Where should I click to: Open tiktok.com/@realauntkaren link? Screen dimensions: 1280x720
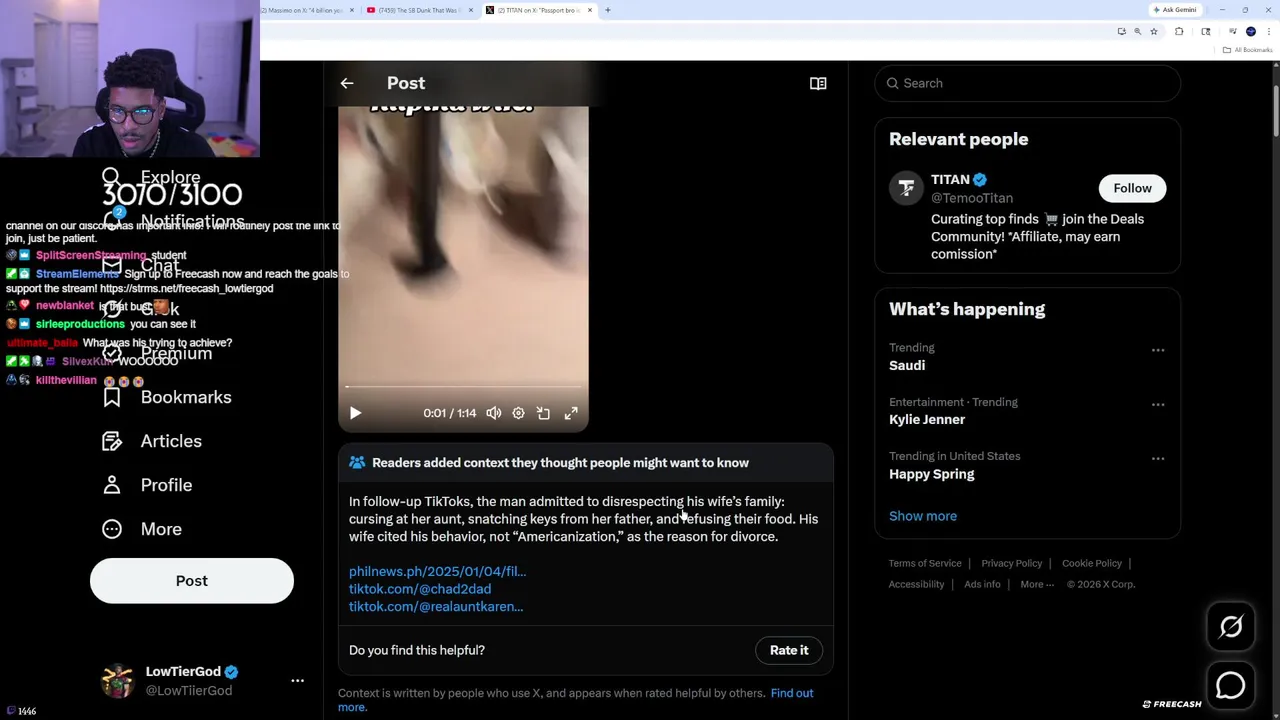click(436, 606)
